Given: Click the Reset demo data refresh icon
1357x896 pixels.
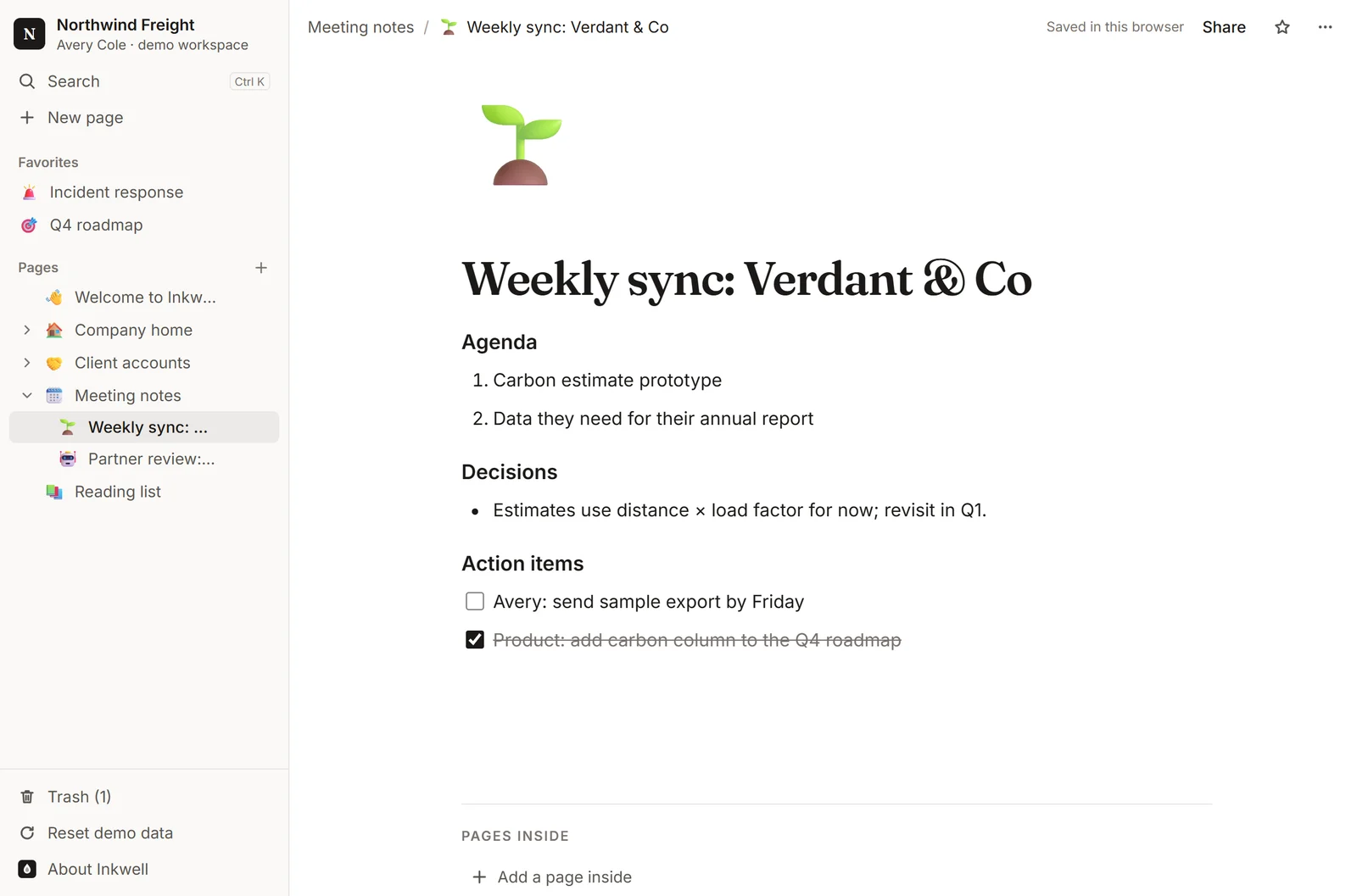Looking at the screenshot, I should coord(27,833).
